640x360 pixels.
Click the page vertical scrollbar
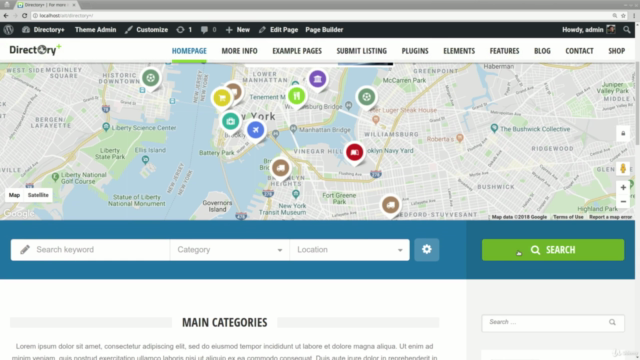pos(637,103)
